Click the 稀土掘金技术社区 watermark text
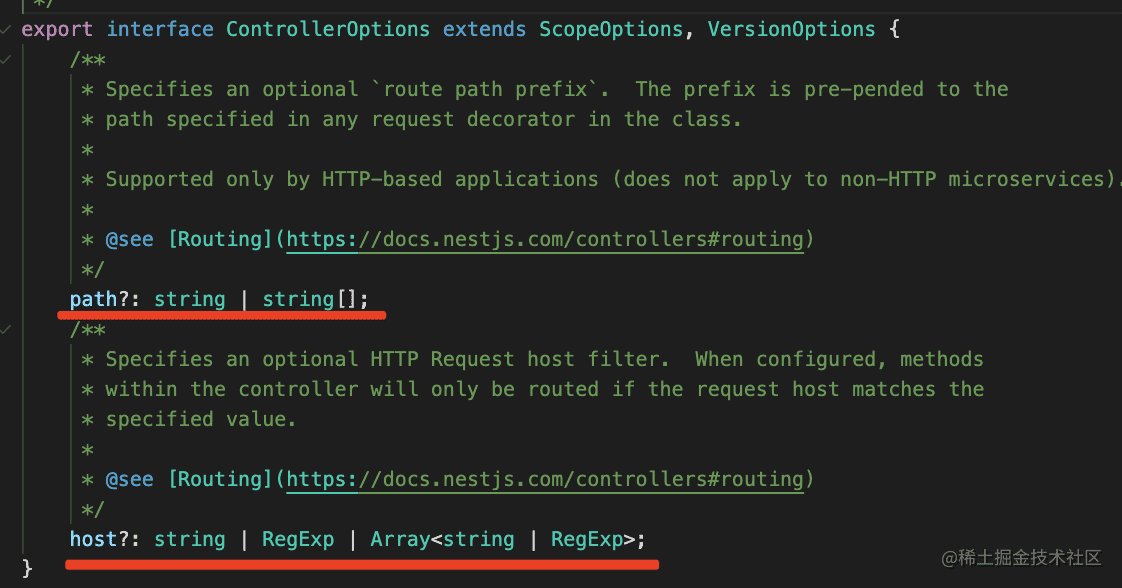This screenshot has width=1122, height=588. [1030, 557]
